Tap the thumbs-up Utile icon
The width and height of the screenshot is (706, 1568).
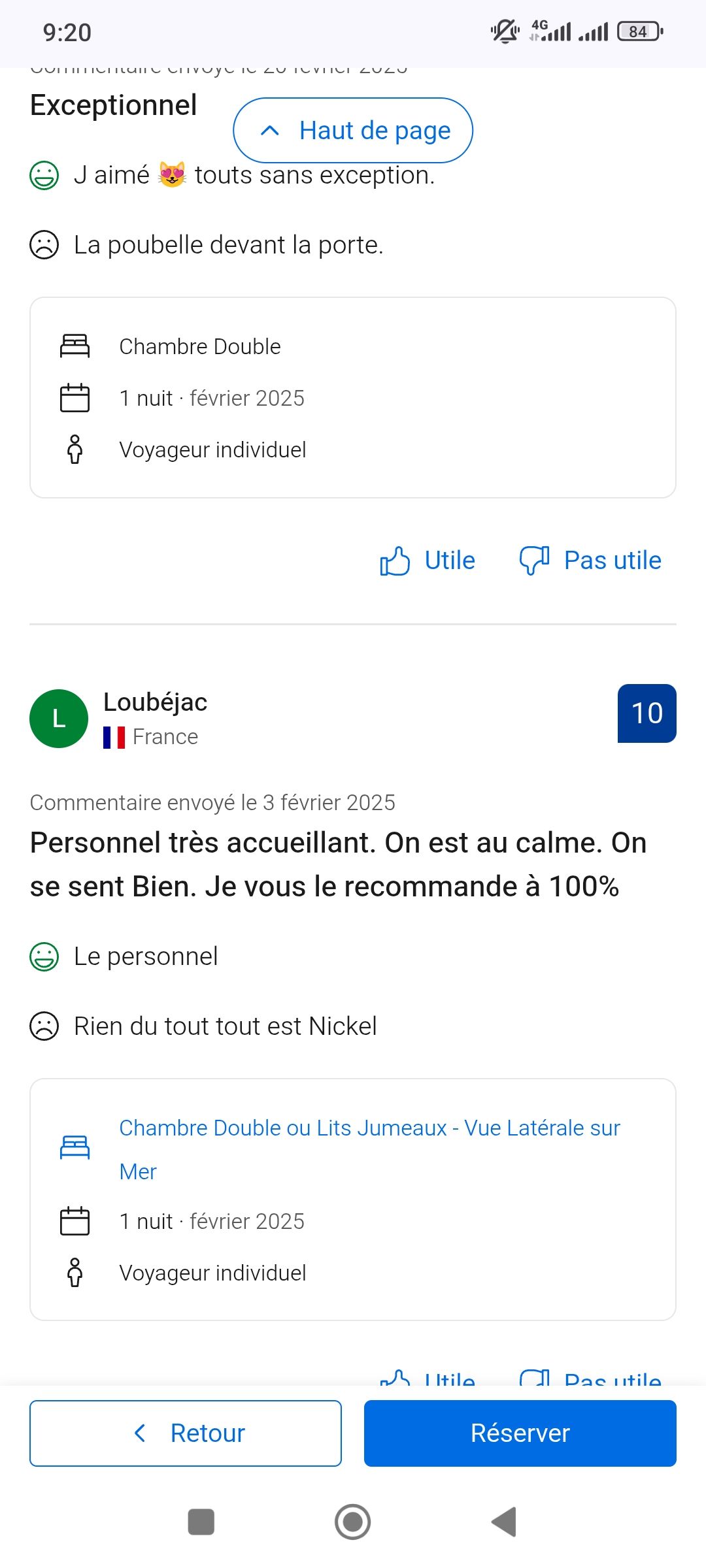pyautogui.click(x=395, y=561)
